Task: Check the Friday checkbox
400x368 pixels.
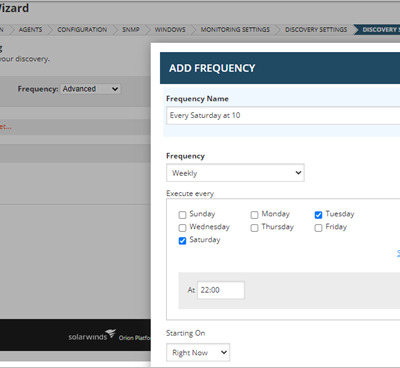Action: pos(318,228)
